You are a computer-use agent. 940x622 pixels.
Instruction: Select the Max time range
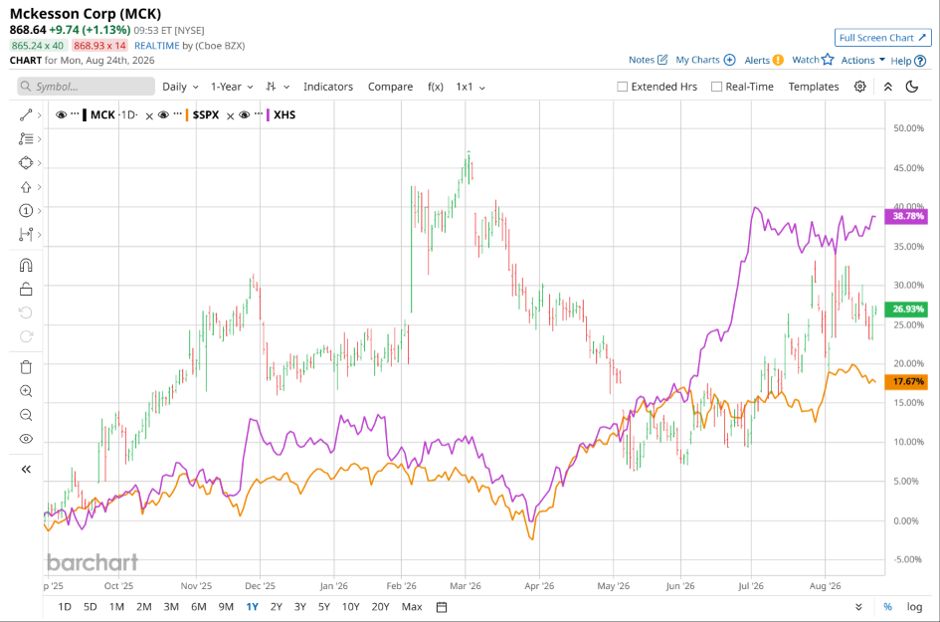tap(412, 607)
